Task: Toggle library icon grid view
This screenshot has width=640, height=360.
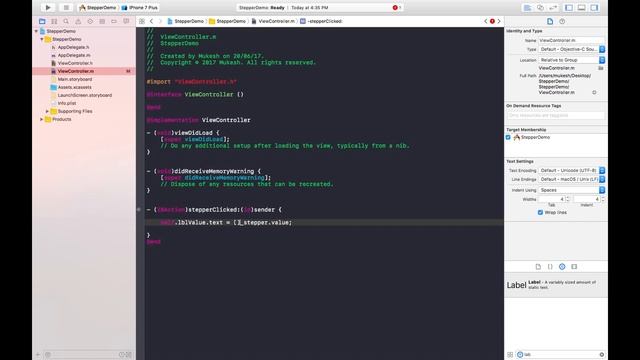Action: pos(510,355)
